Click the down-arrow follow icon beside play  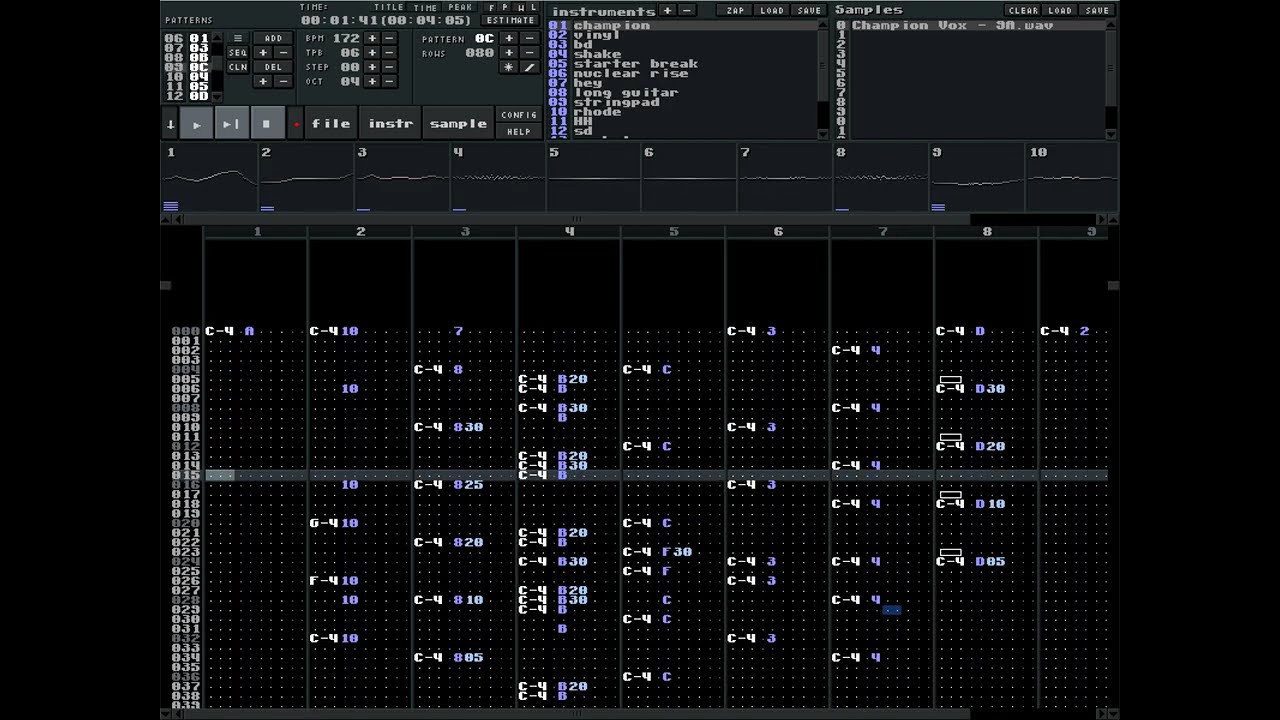point(171,124)
